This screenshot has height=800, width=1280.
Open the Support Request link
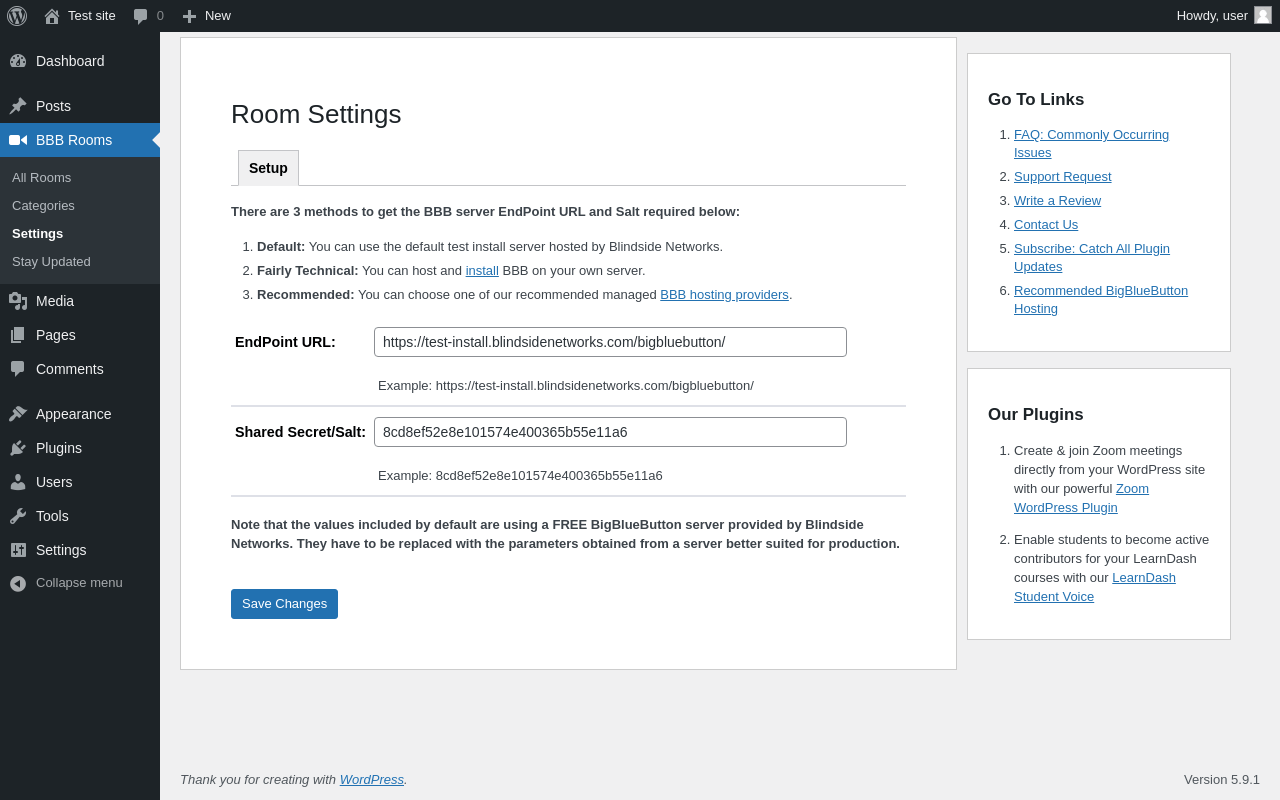(1062, 177)
